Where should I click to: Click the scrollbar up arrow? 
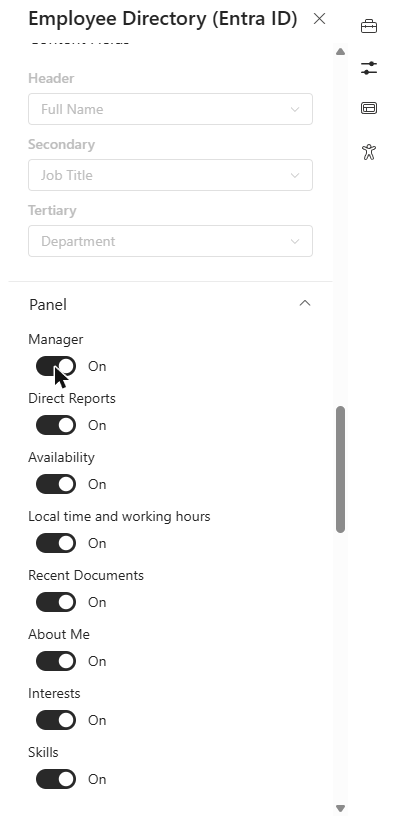pos(340,52)
